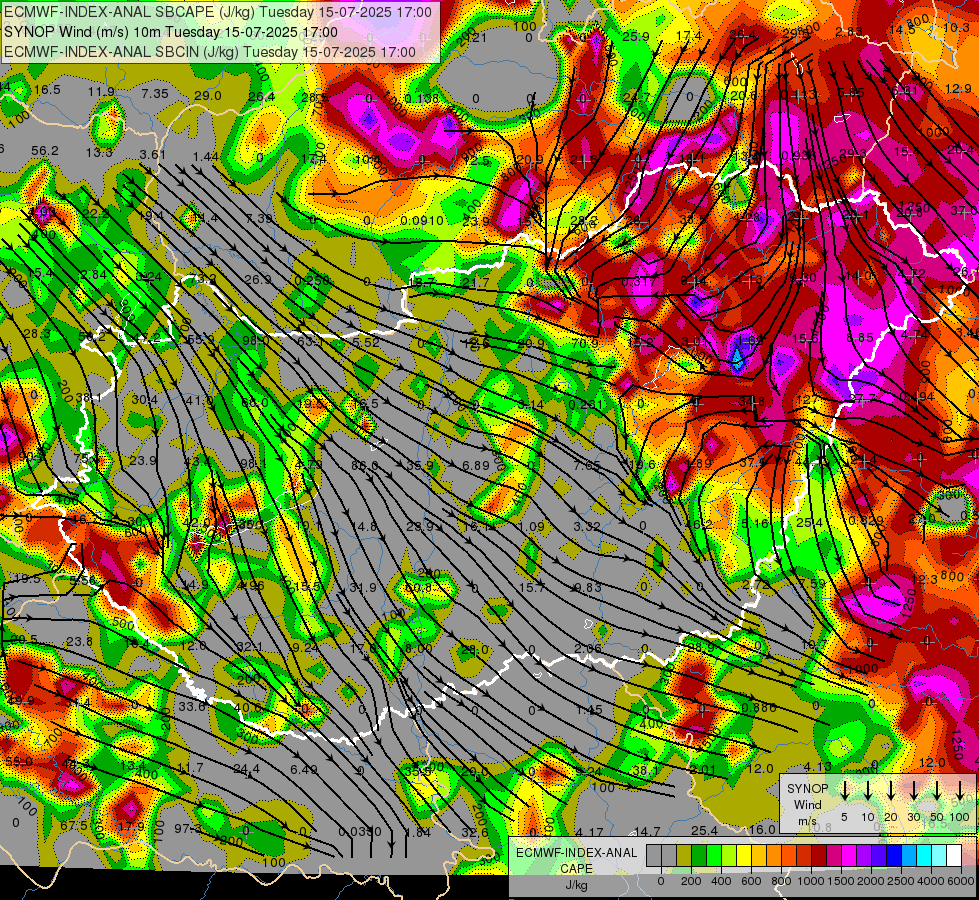The height and width of the screenshot is (900, 979).
Task: Pick the dark red swatch right of 1000 tick
Action: [x=819, y=855]
